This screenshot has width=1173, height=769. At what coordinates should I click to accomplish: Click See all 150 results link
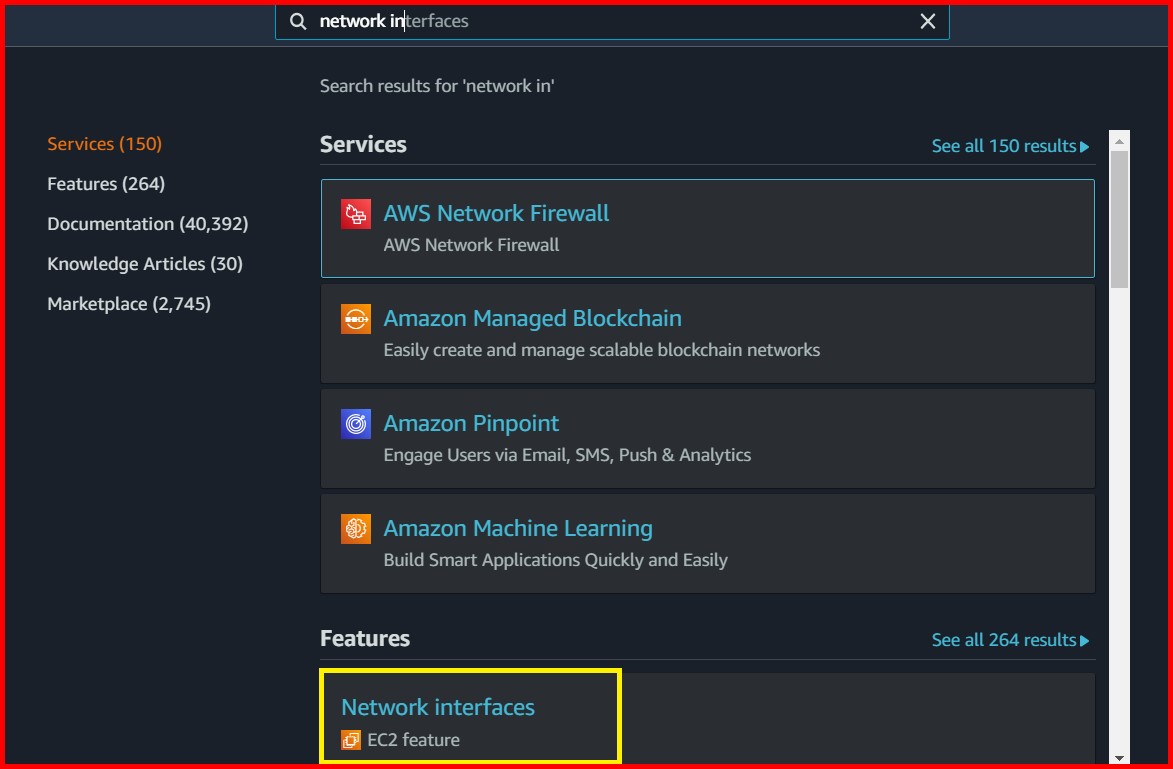(x=1003, y=145)
